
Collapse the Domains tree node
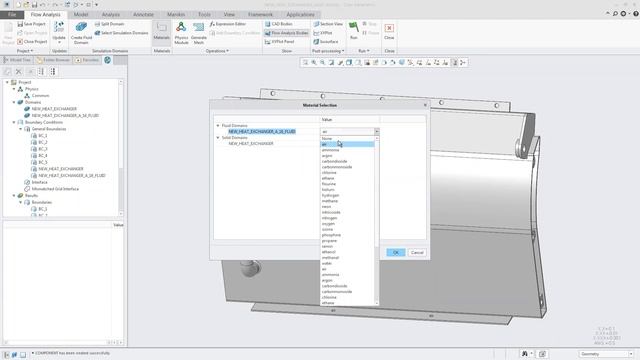(14, 102)
